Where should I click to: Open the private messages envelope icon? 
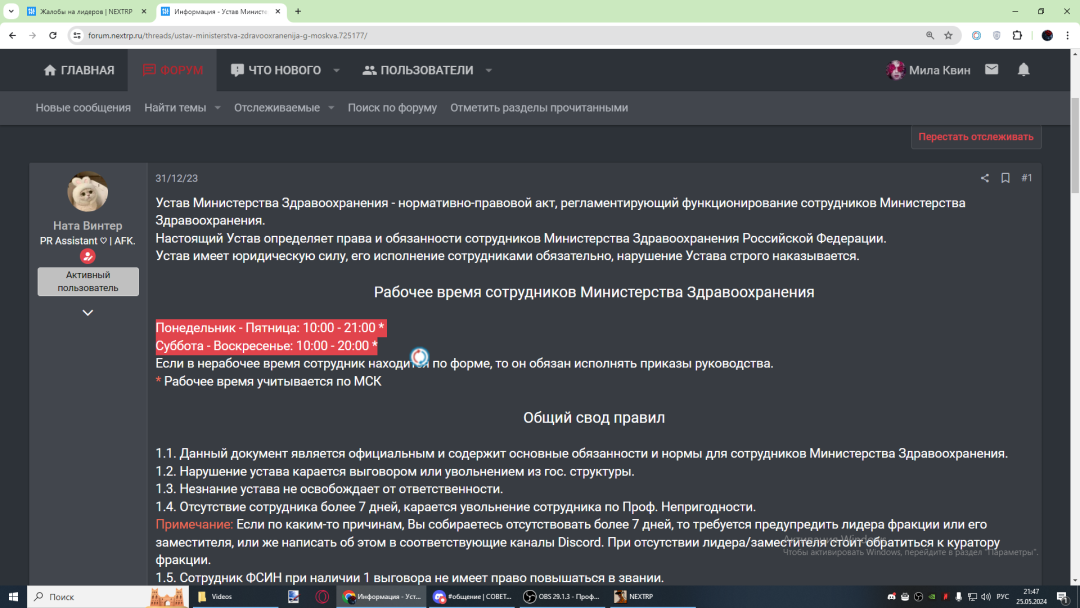[991, 70]
